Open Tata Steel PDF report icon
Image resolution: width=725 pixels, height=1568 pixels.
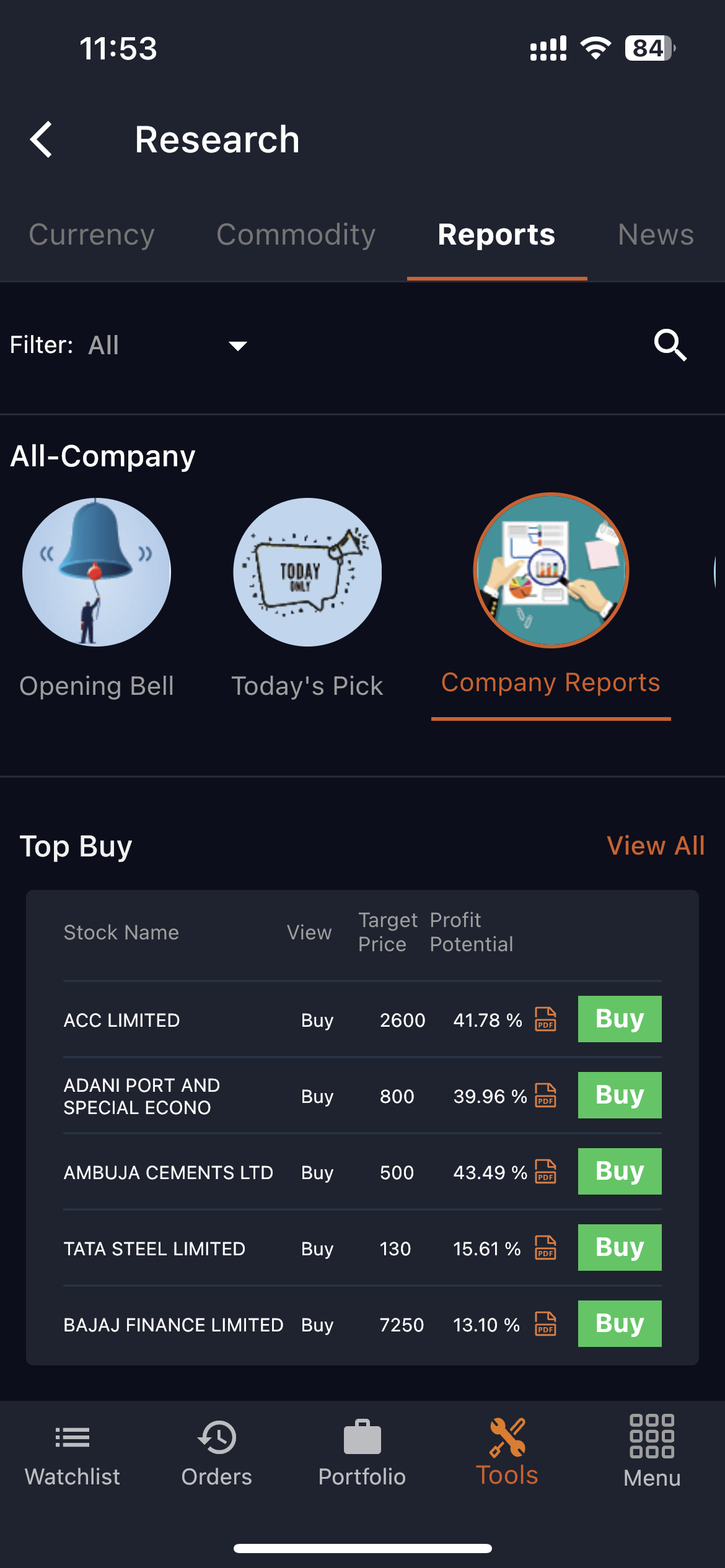tap(545, 1247)
